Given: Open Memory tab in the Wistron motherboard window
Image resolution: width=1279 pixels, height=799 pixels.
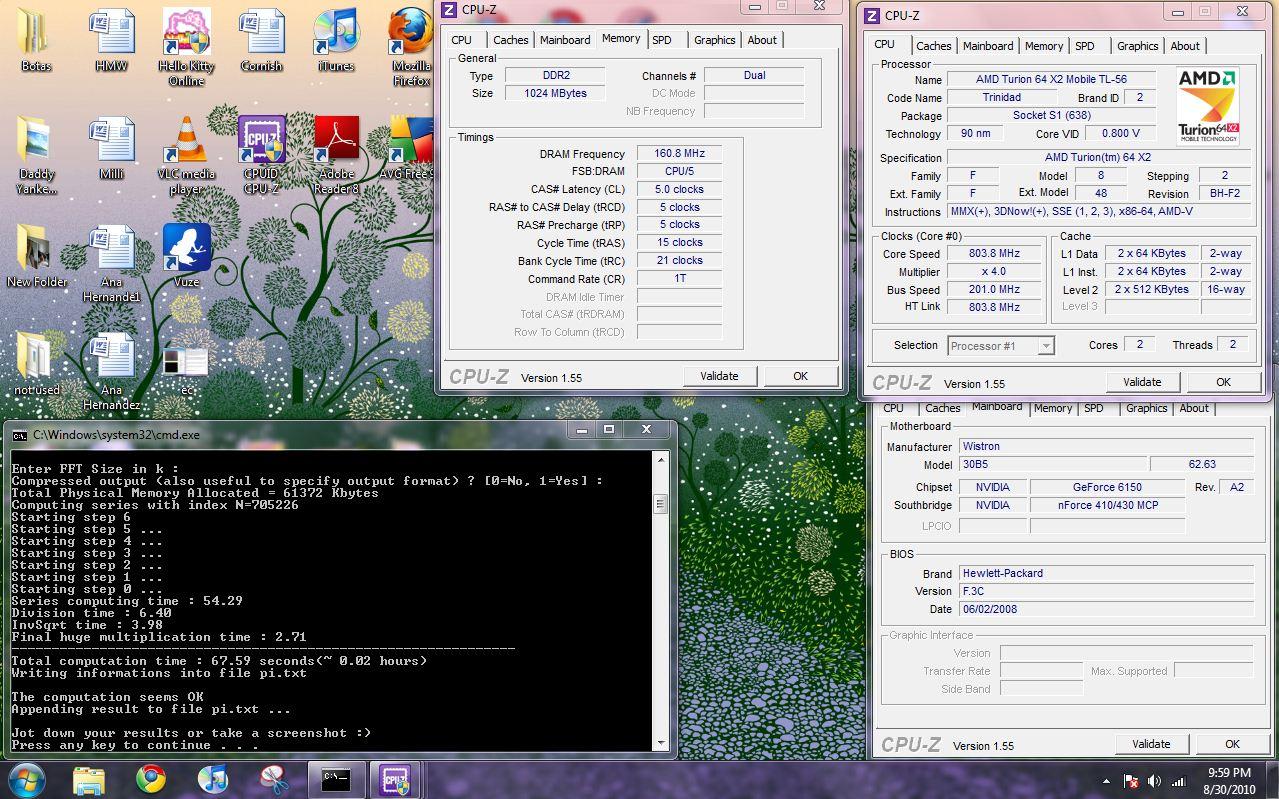Looking at the screenshot, I should click(x=1053, y=408).
